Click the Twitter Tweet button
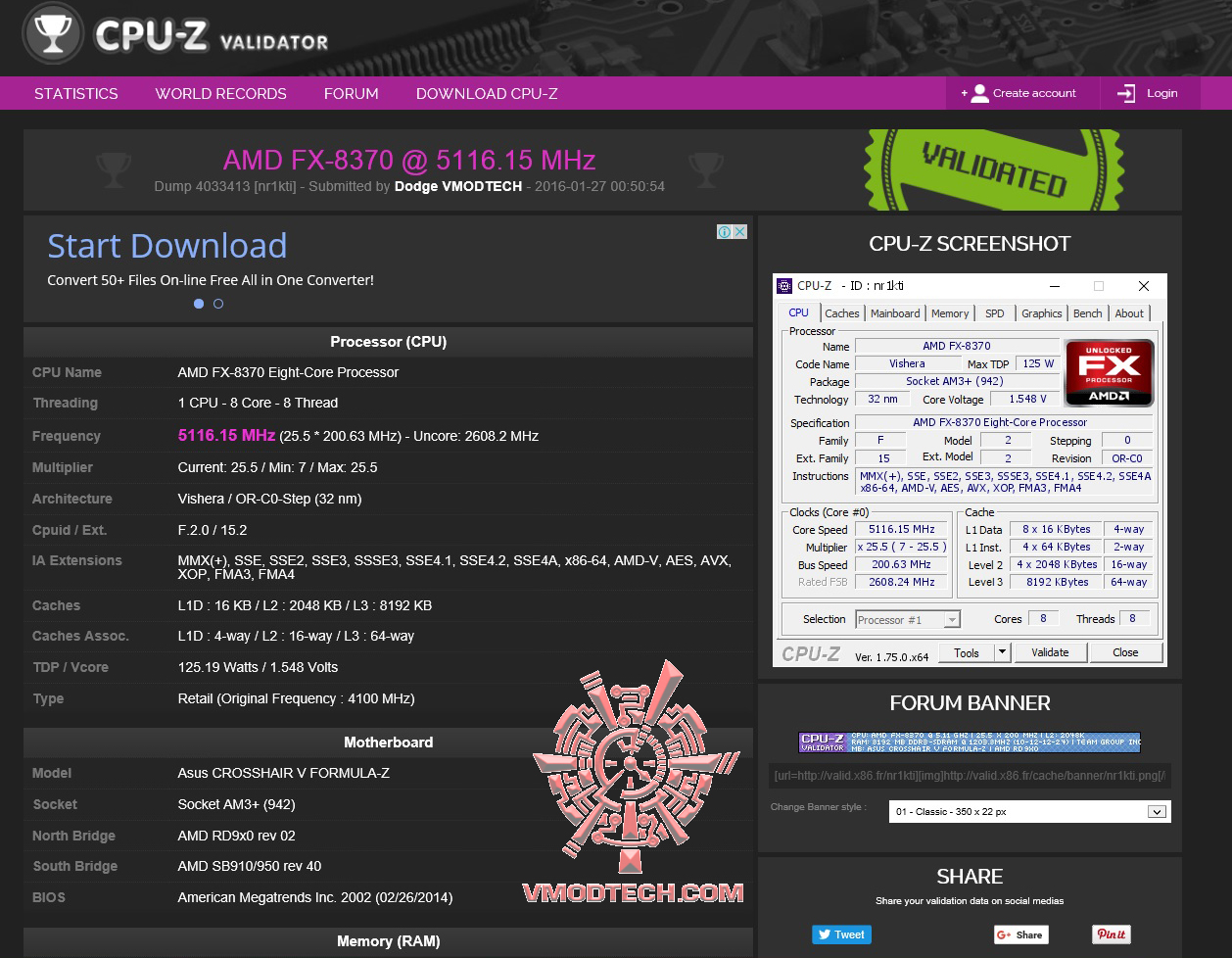Screen dimensions: 1232x958 click(841, 934)
